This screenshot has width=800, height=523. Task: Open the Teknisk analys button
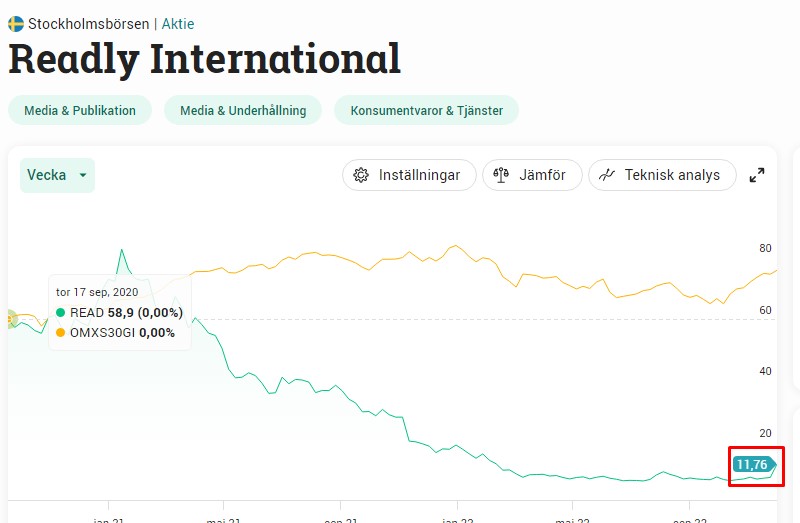661,175
